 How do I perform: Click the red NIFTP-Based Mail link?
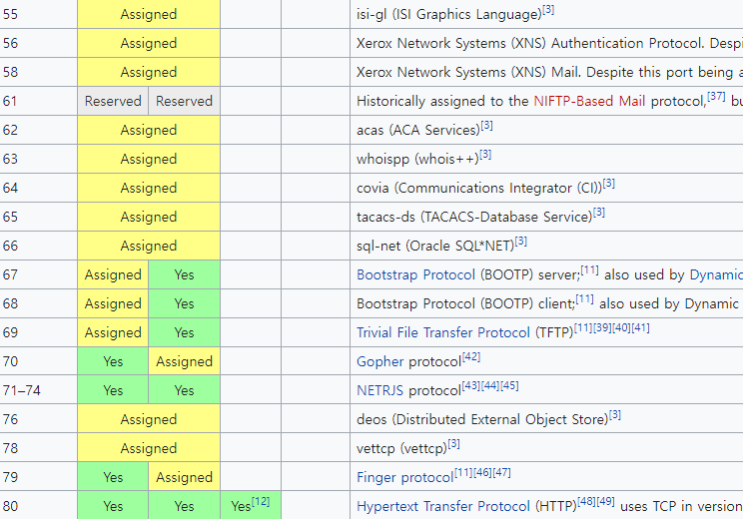pyautogui.click(x=589, y=101)
